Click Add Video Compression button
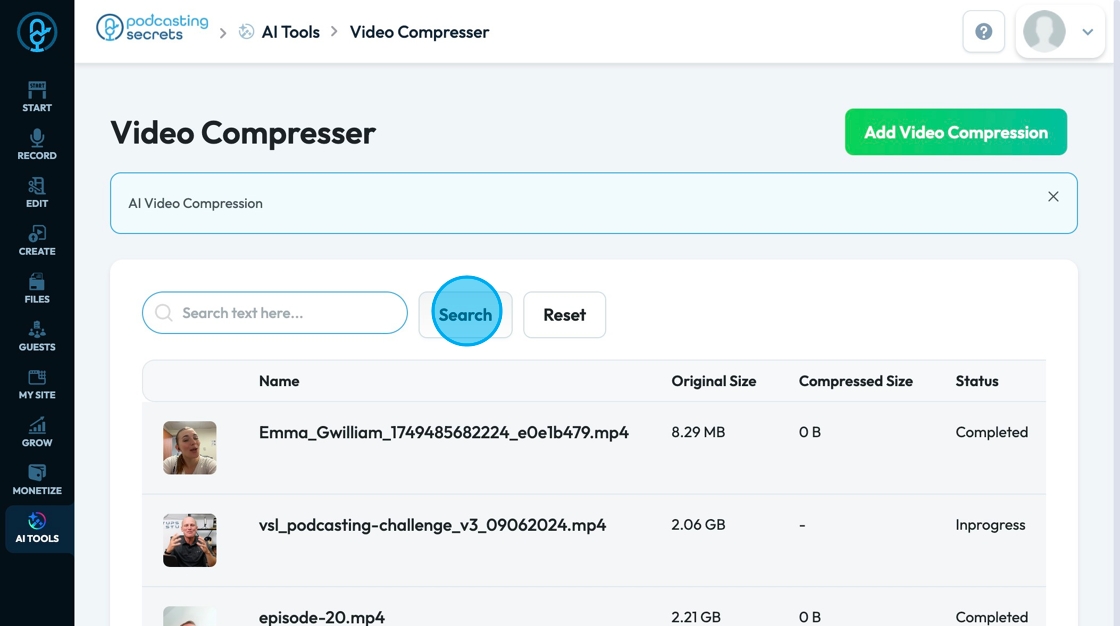The image size is (1120, 626). click(x=956, y=132)
